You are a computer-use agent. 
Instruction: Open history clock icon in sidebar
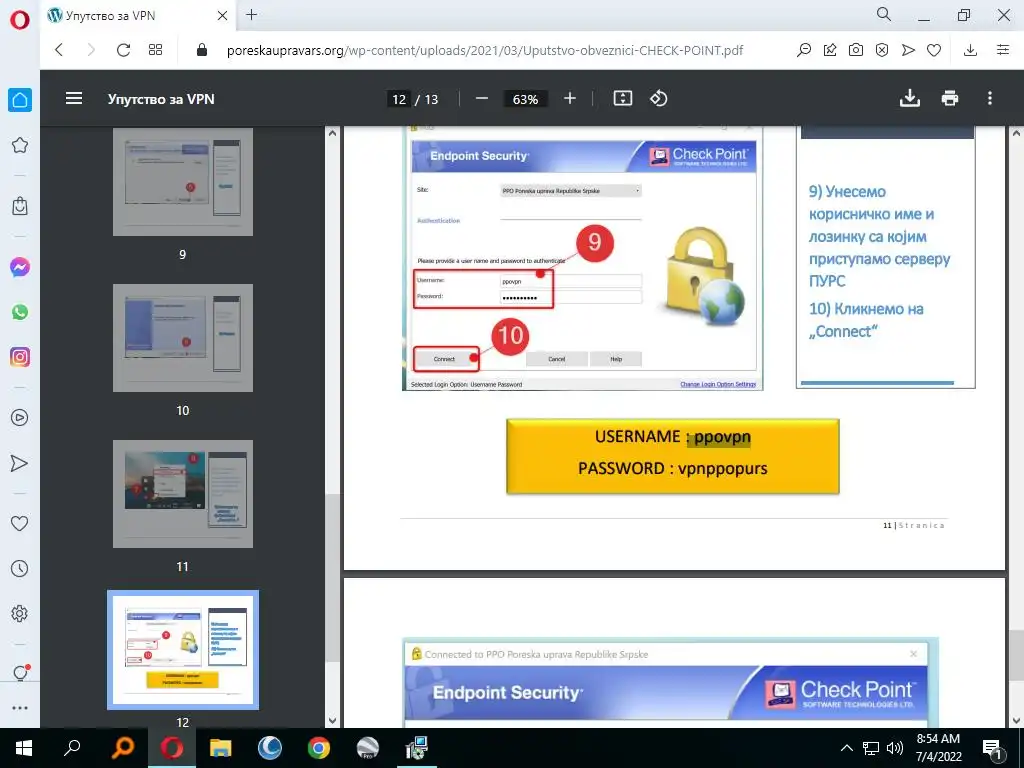[20, 568]
